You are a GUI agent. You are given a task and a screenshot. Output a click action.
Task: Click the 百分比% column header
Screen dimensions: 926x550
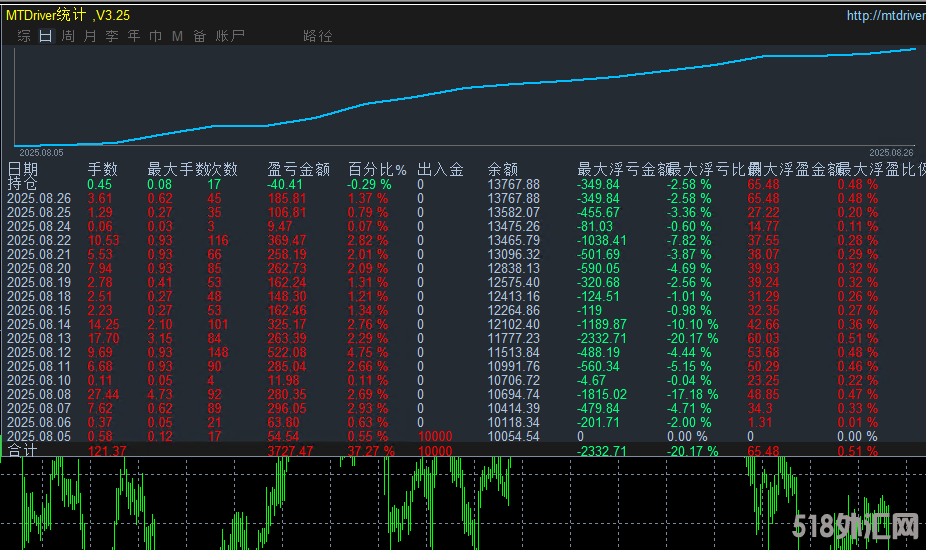click(x=377, y=170)
